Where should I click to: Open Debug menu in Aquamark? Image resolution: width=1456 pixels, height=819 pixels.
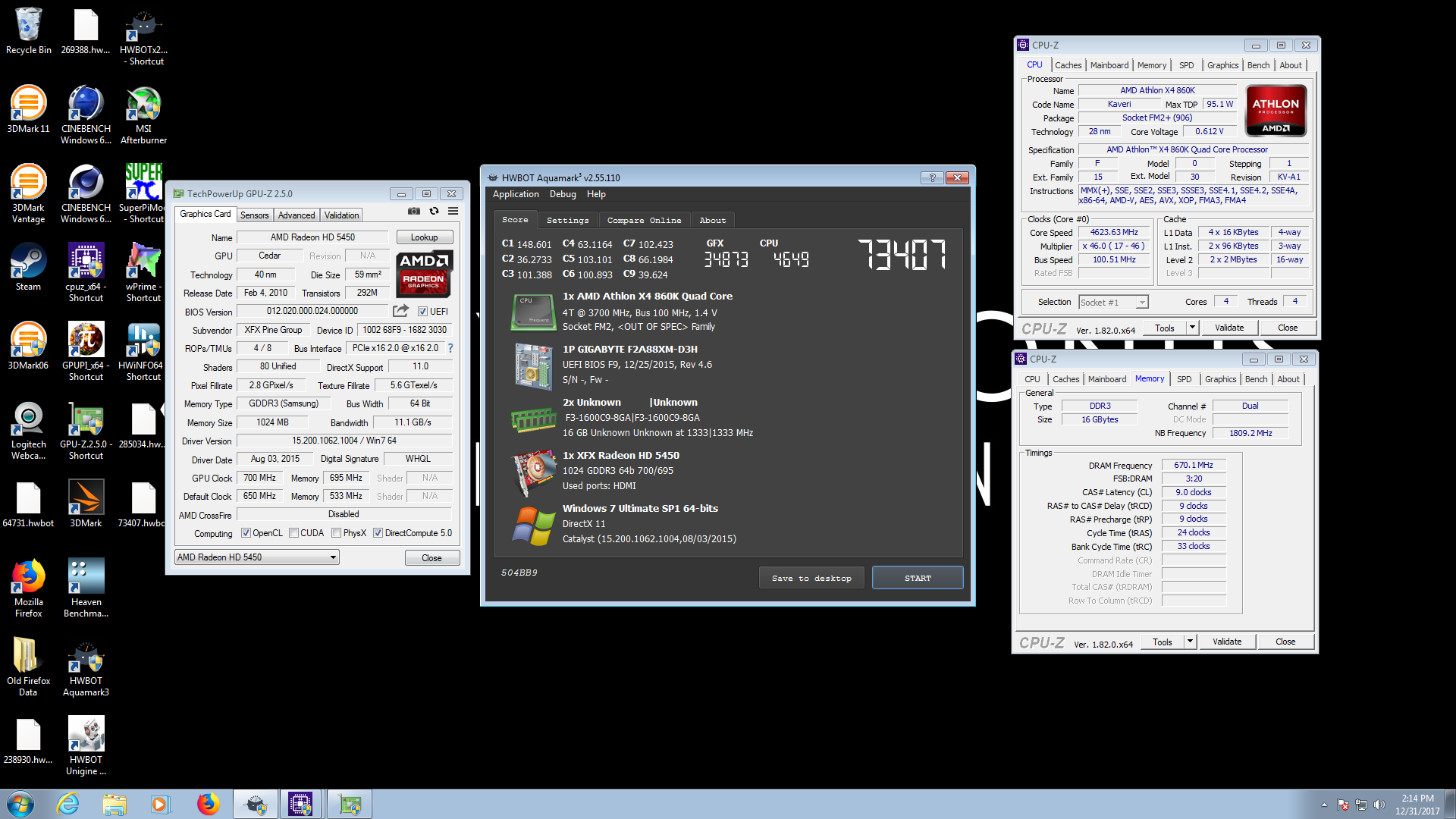click(x=563, y=194)
